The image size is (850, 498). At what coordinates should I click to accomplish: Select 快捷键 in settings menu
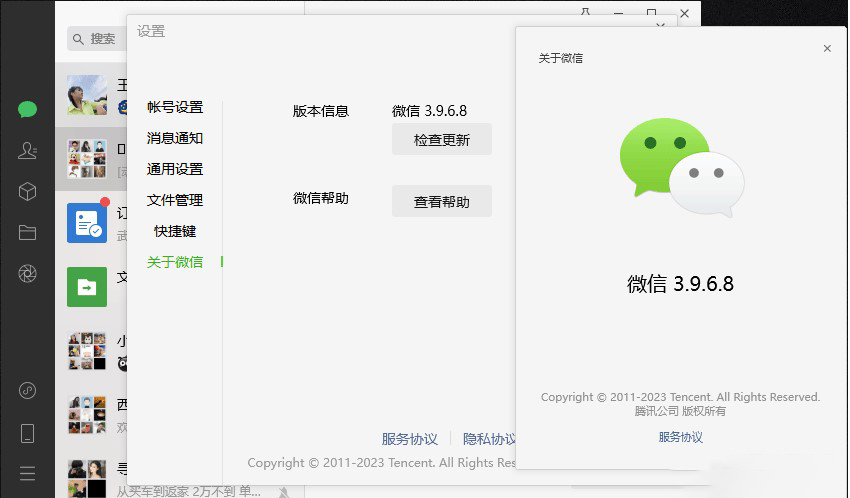coord(175,231)
